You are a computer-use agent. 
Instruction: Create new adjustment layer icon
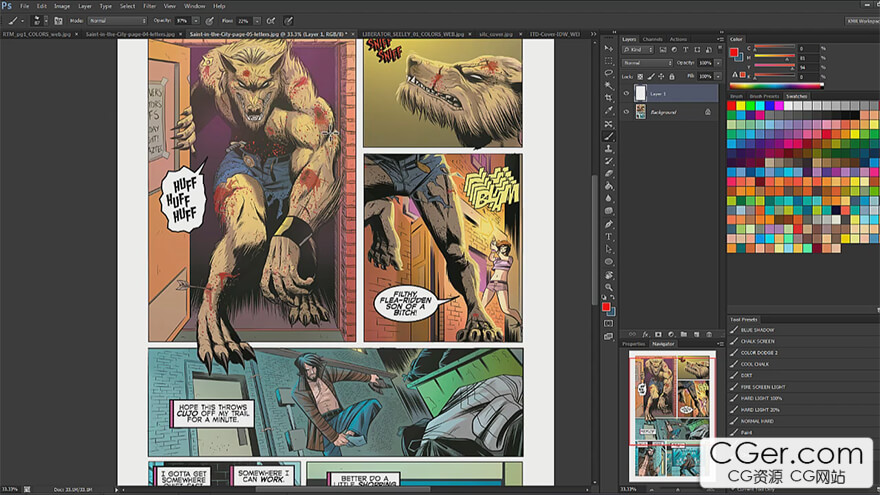click(x=671, y=334)
